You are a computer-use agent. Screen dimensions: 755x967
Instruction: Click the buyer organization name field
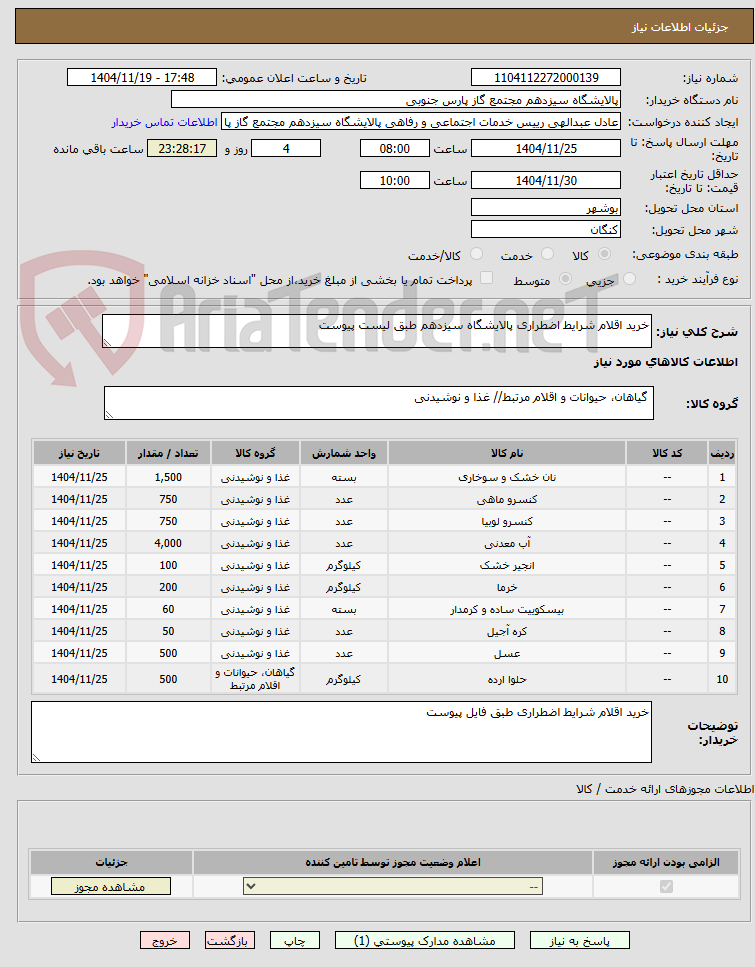click(x=396, y=100)
